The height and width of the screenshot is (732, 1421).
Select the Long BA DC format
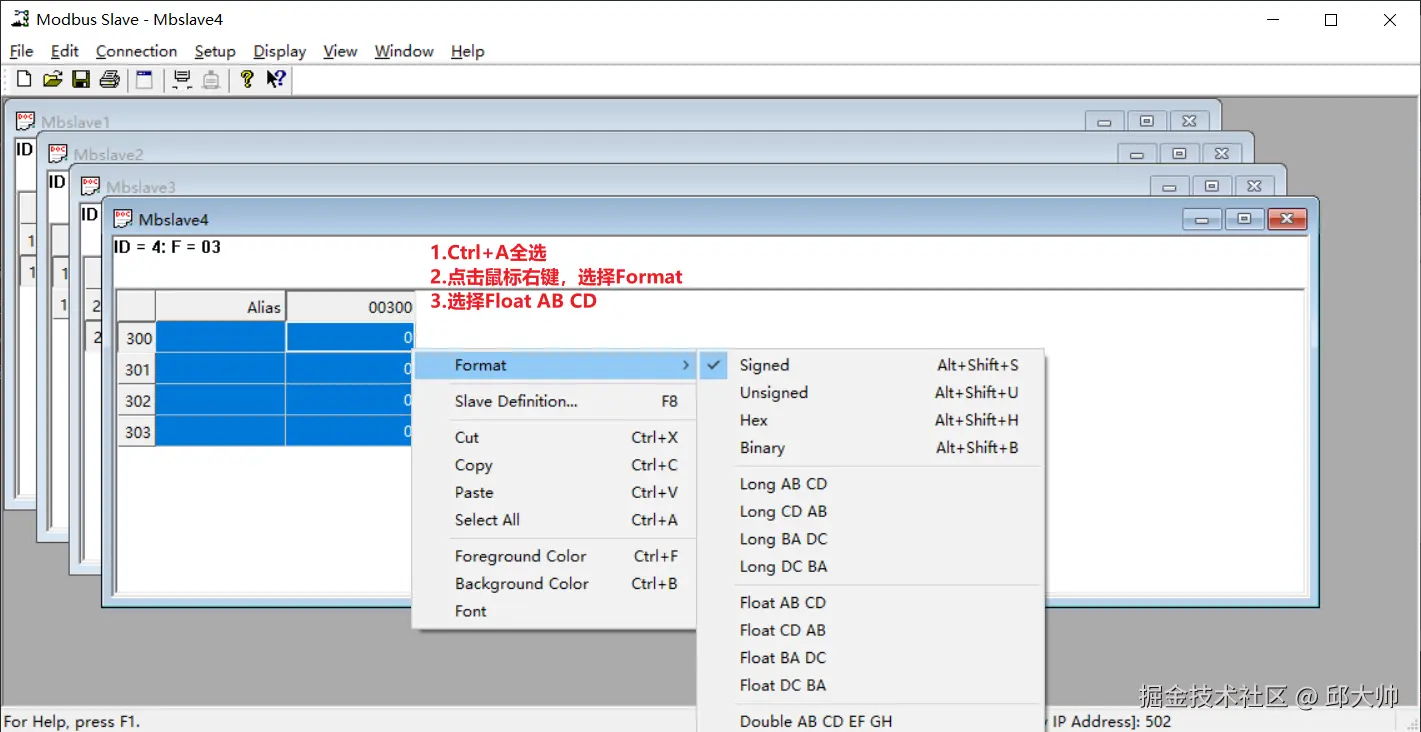(x=871, y=539)
